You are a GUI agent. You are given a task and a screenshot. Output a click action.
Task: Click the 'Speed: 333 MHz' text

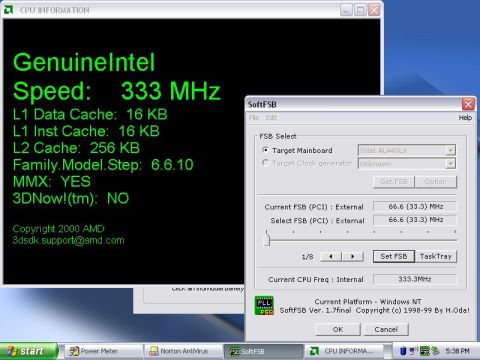click(x=117, y=91)
